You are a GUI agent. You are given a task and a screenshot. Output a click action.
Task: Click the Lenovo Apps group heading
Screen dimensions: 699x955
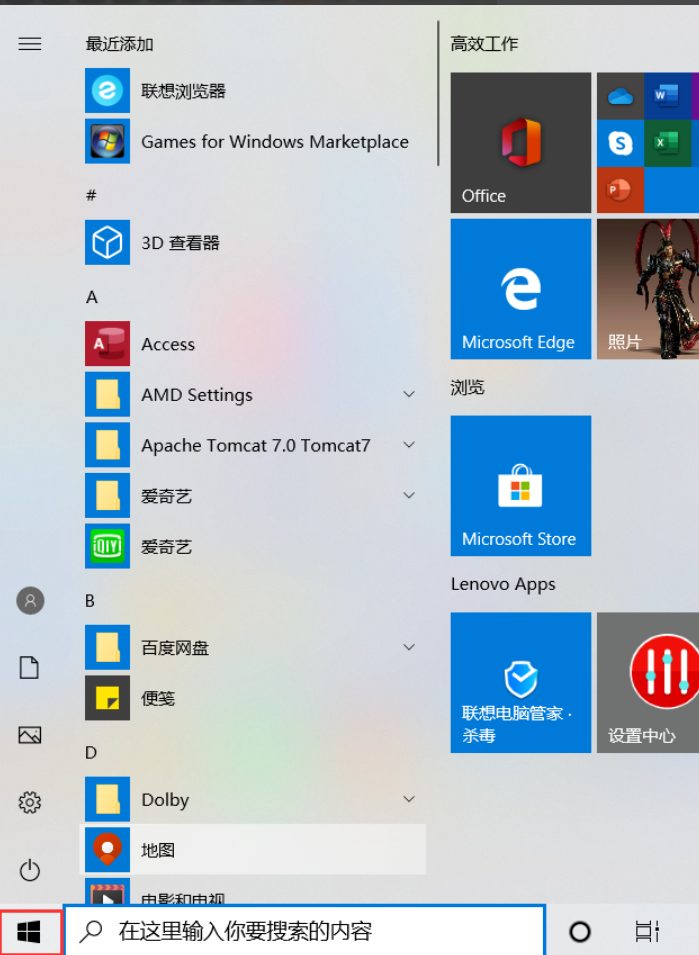(503, 584)
